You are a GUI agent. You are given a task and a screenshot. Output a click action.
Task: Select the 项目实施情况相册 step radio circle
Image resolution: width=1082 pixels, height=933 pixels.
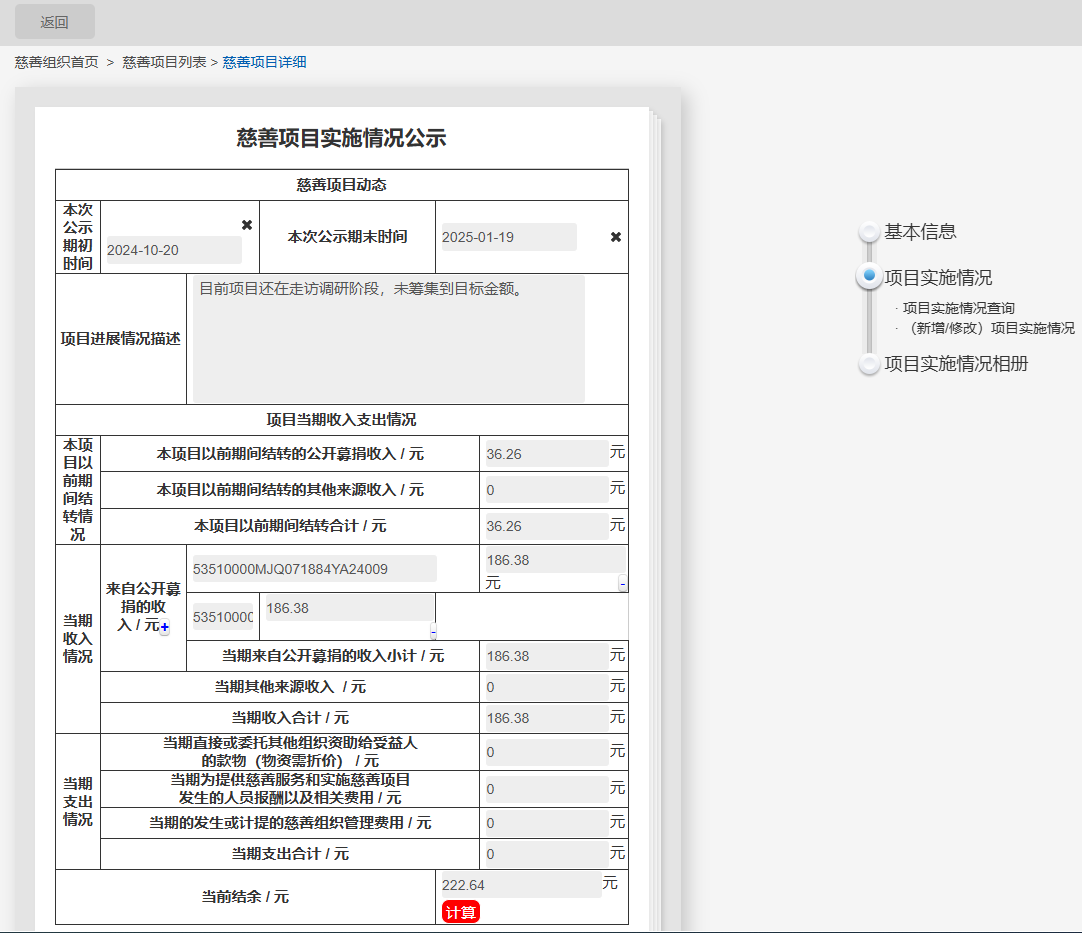click(869, 364)
